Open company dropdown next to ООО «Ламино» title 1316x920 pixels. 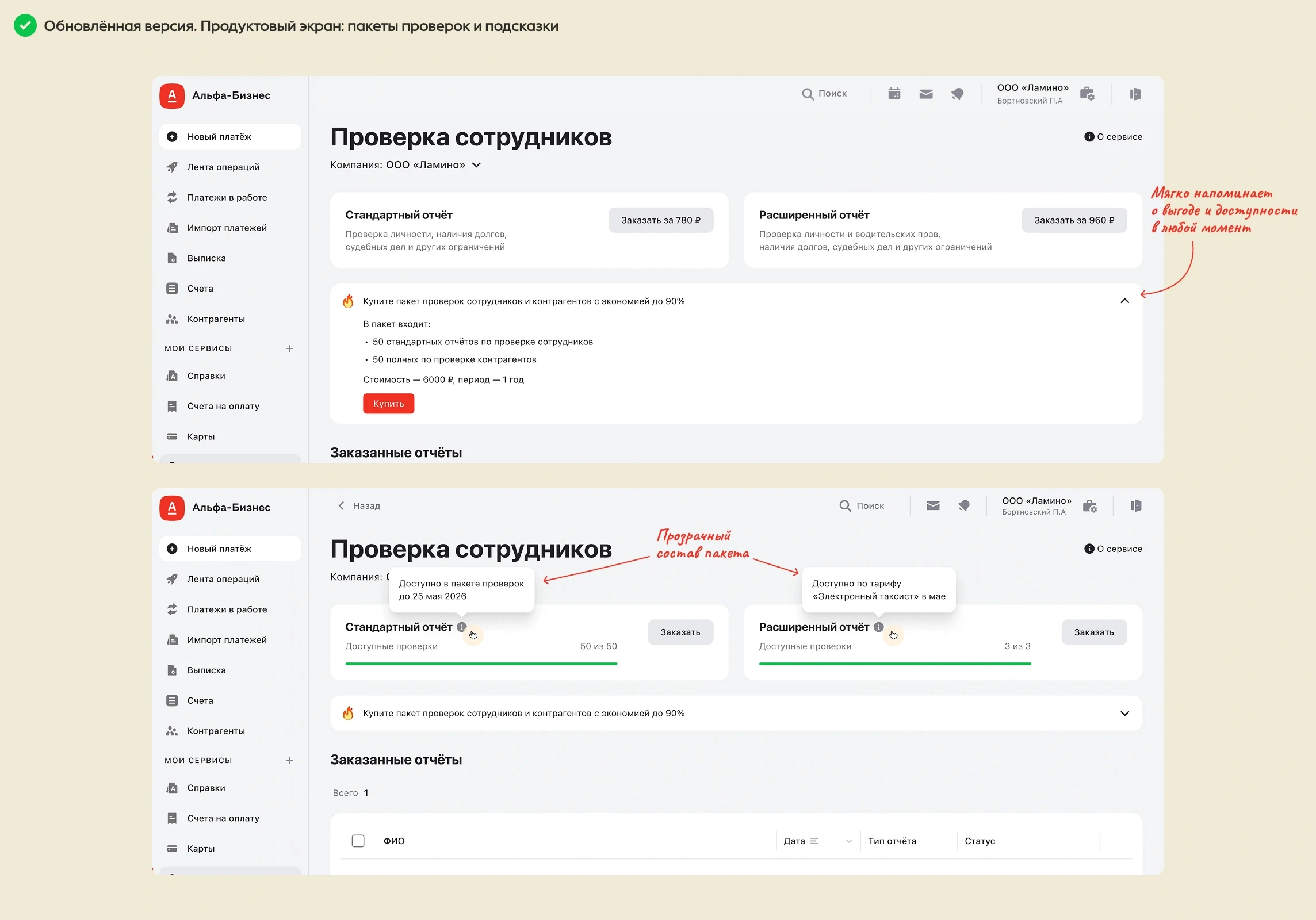coord(476,165)
